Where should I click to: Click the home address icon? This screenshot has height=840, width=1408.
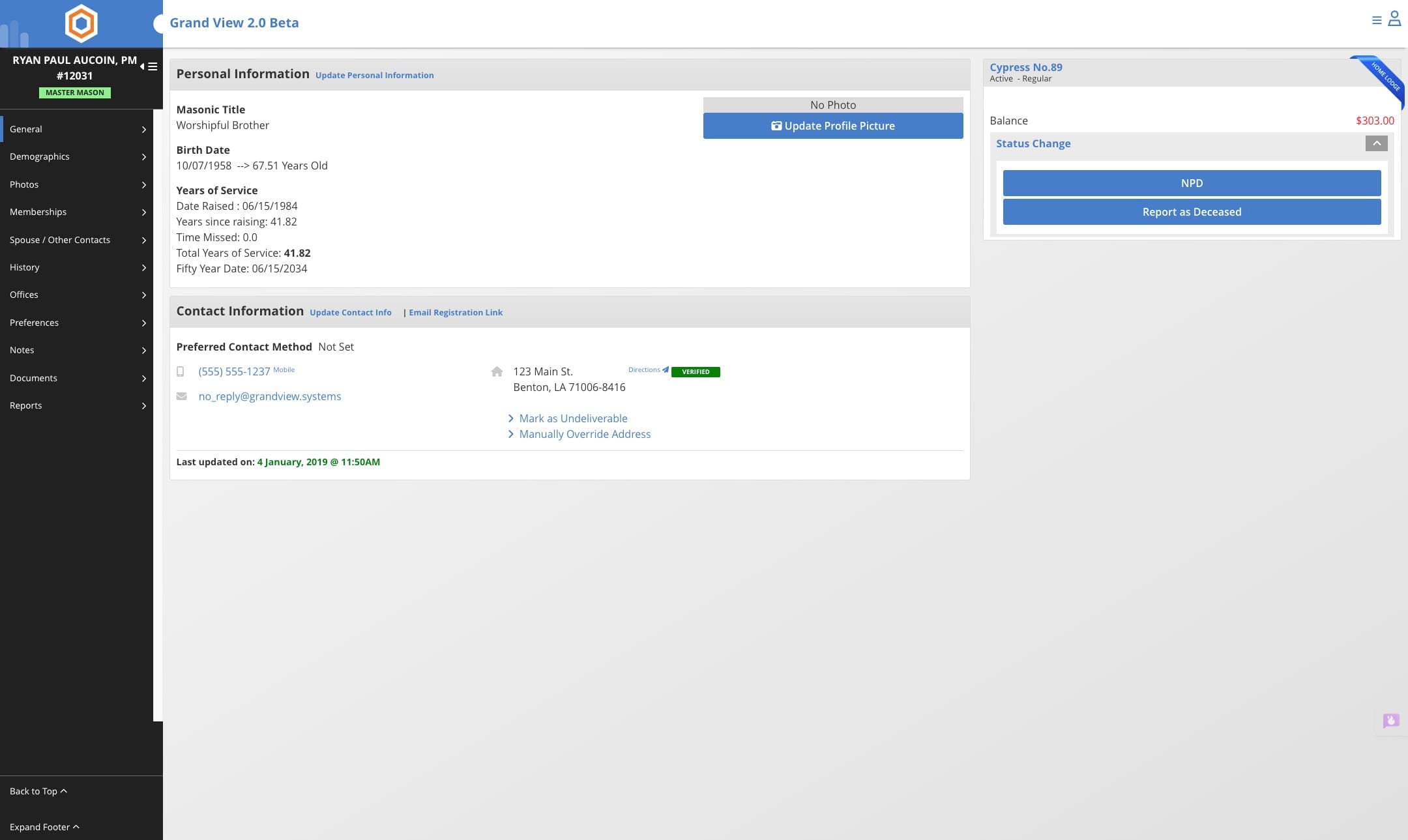[497, 371]
